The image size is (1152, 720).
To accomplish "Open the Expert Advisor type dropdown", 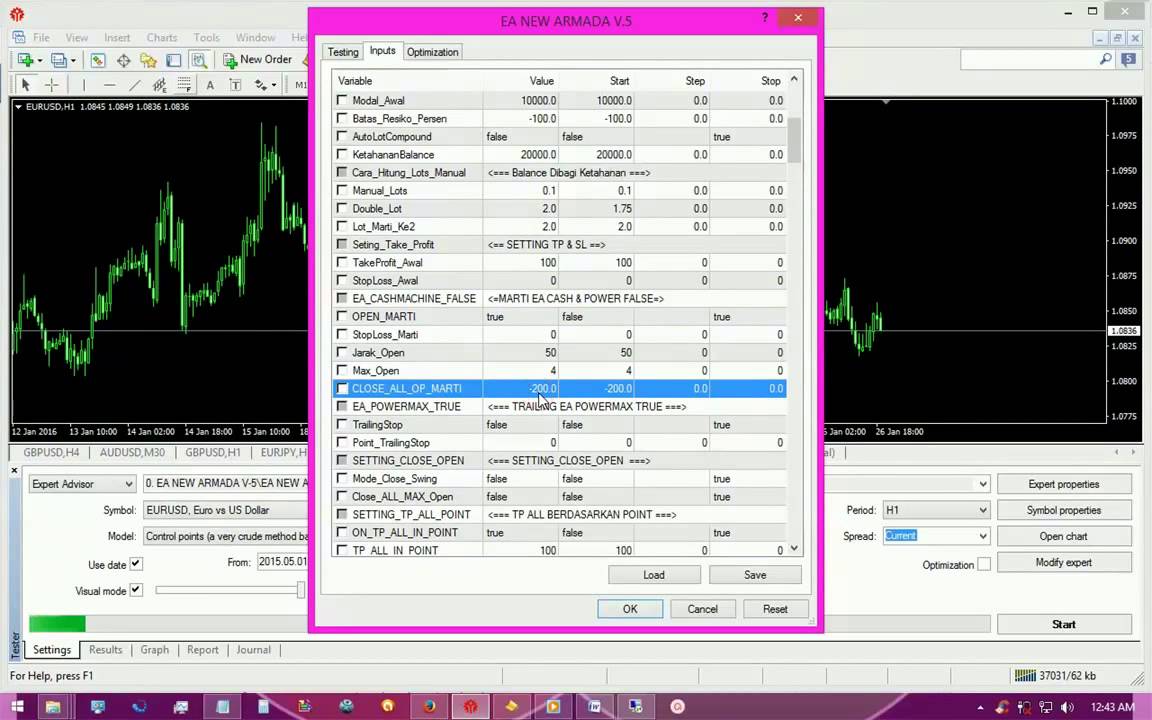I will 82,484.
